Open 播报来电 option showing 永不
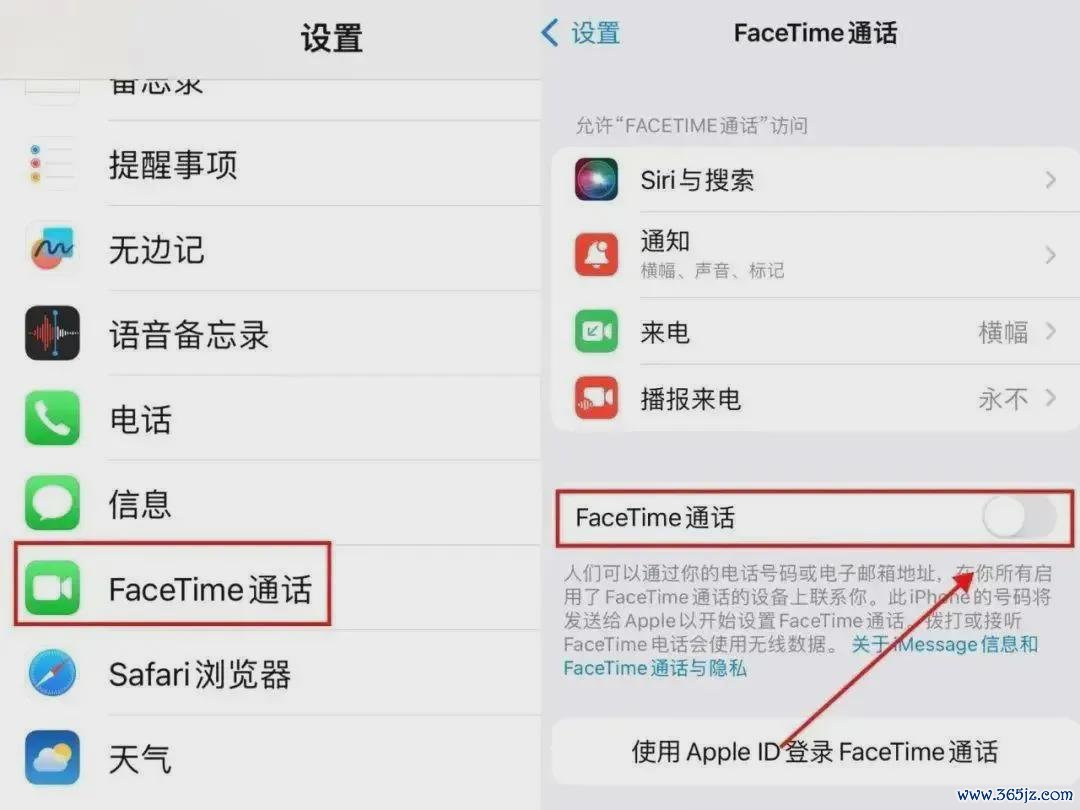1080x810 pixels. click(816, 398)
